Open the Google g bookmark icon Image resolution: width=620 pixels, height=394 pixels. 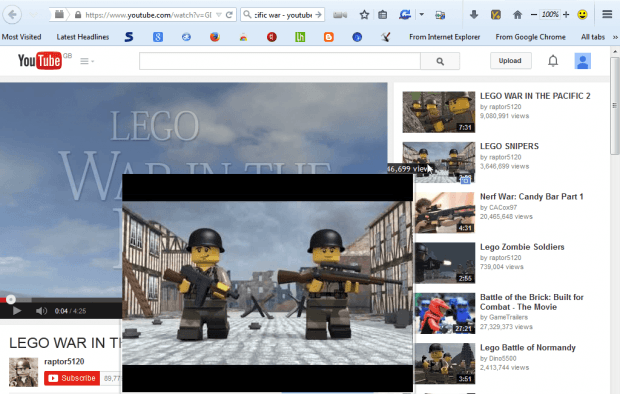point(158,37)
